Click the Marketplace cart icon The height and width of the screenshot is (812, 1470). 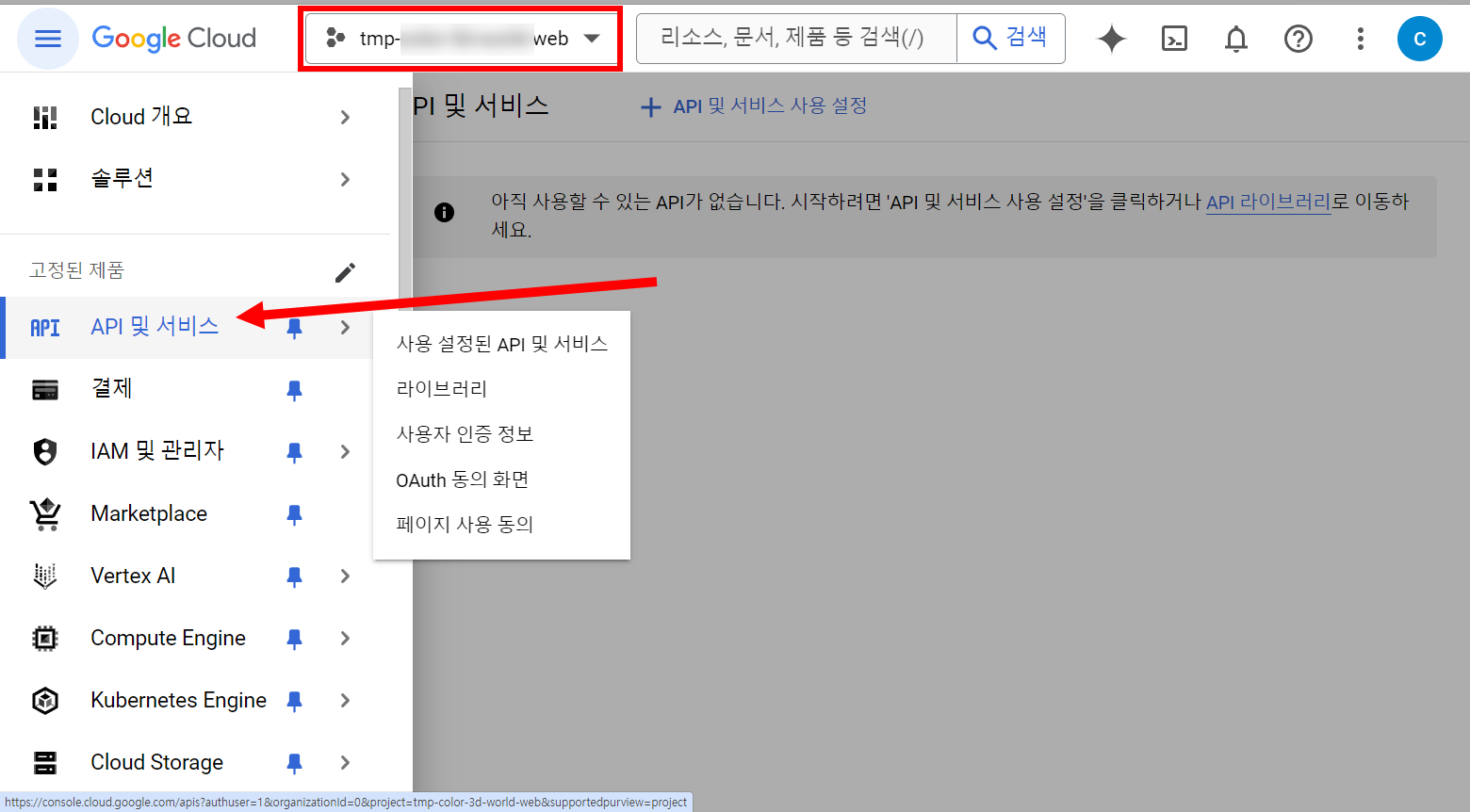45,514
